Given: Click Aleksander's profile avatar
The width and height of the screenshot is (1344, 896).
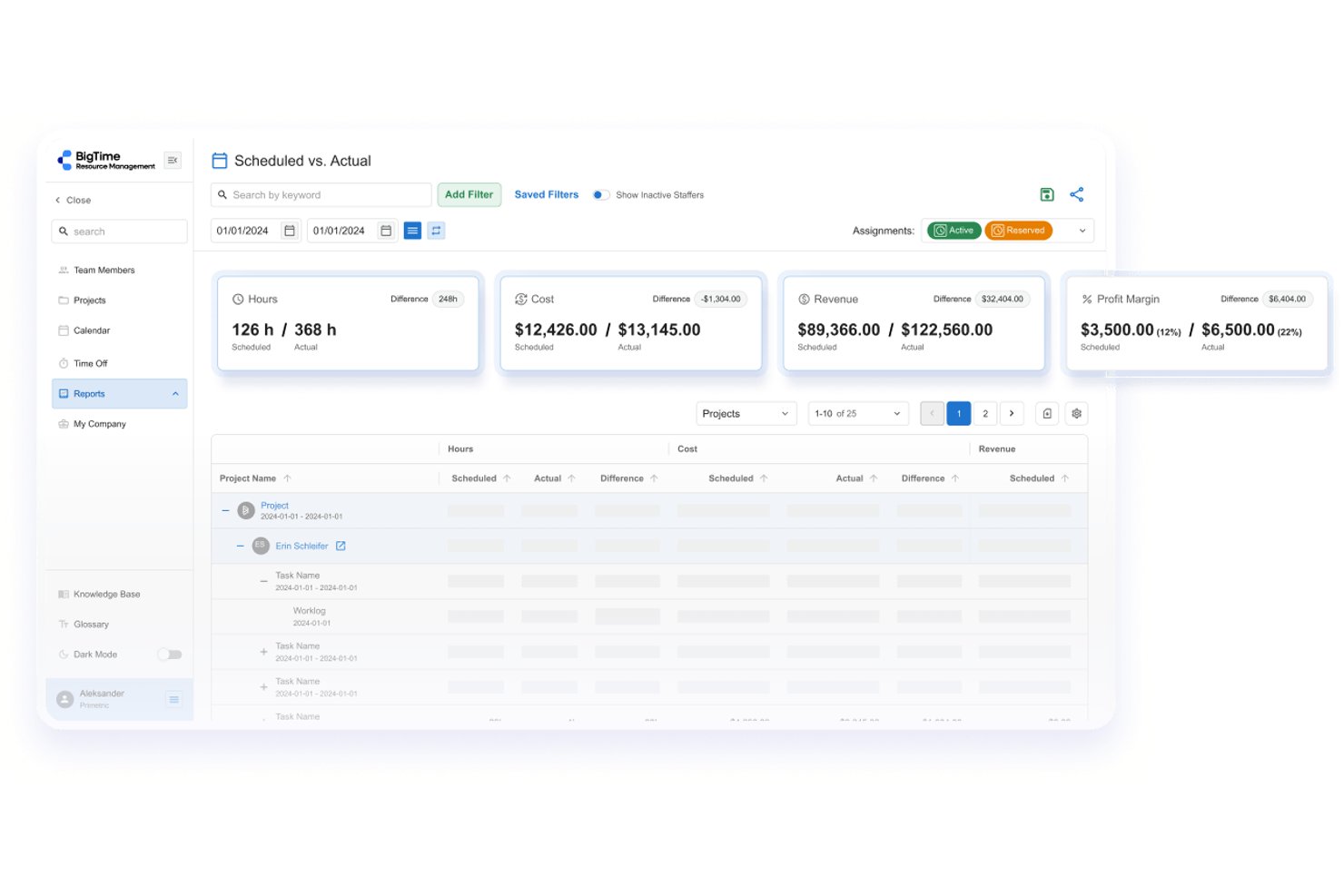Looking at the screenshot, I should tap(64, 699).
